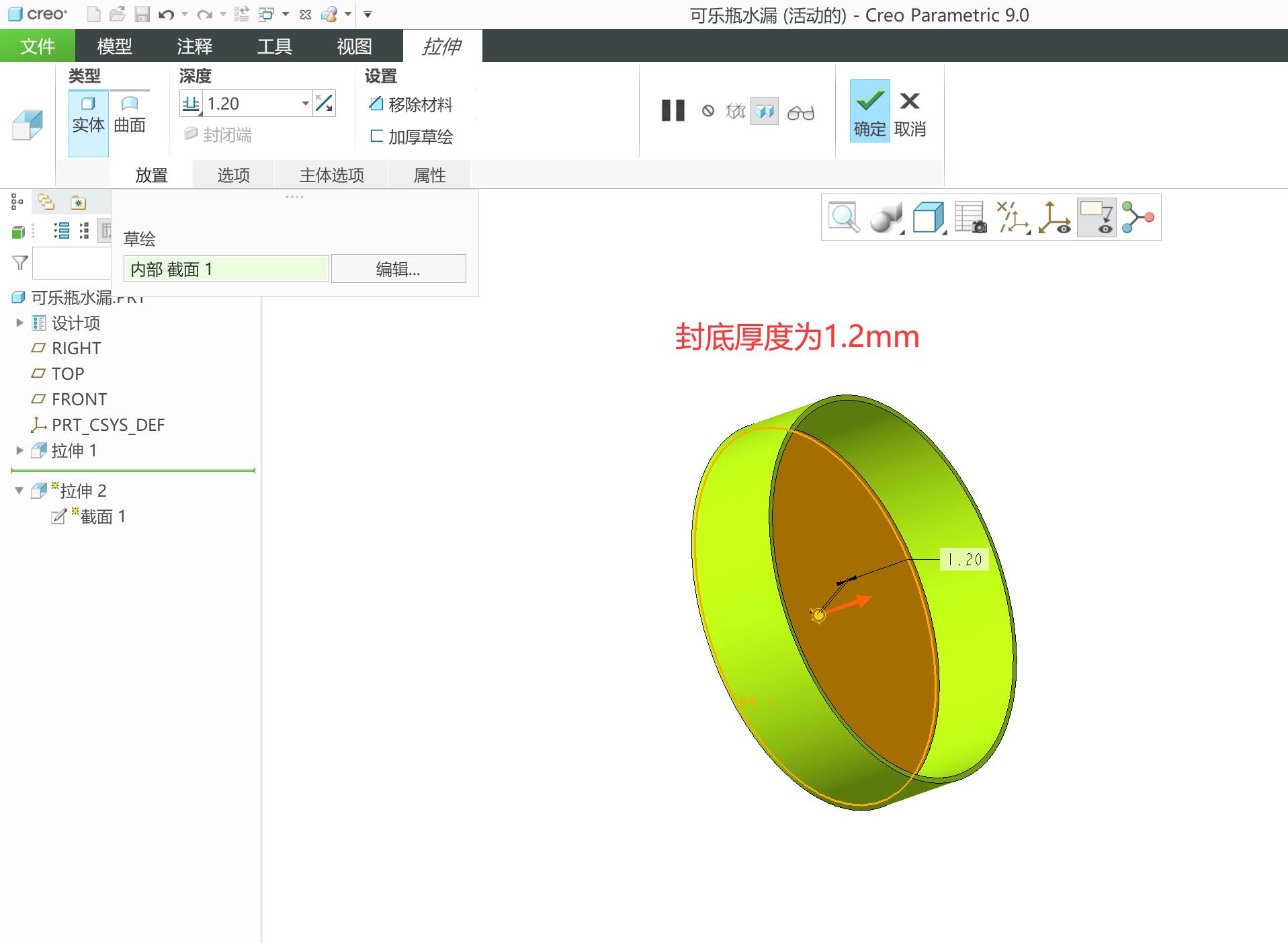The width and height of the screenshot is (1288, 943).
Task: Enable Remove Material (移除材料)
Action: click(x=411, y=104)
